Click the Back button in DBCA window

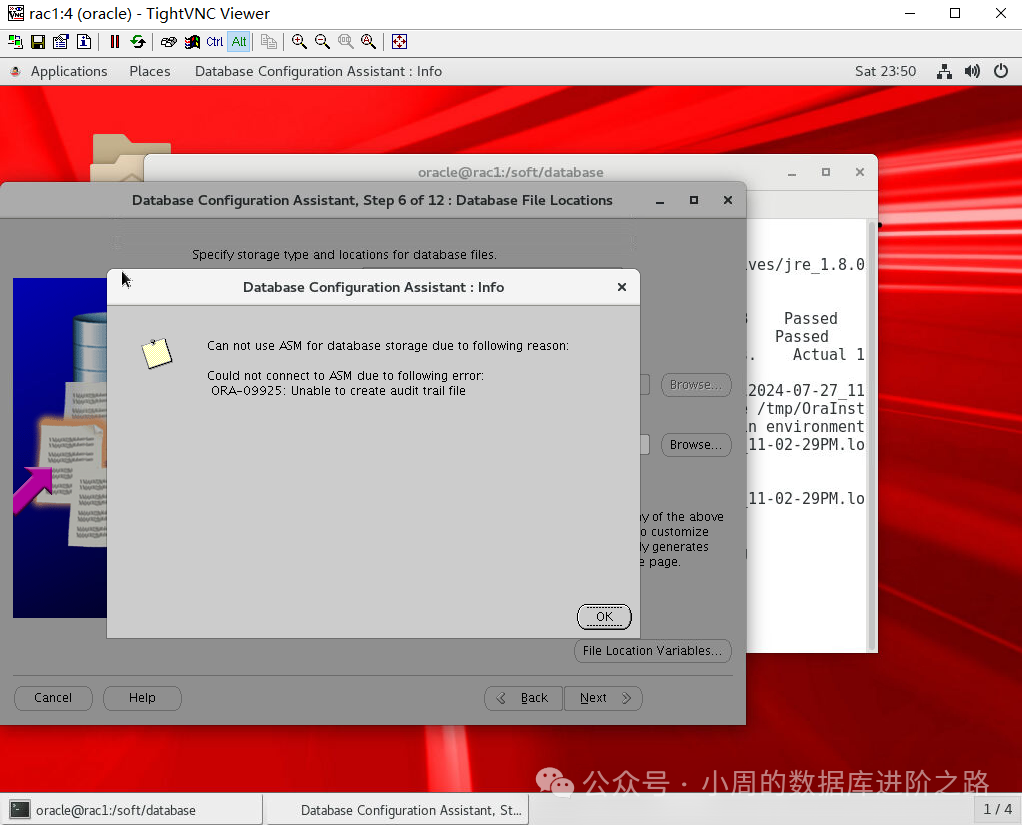coord(523,698)
